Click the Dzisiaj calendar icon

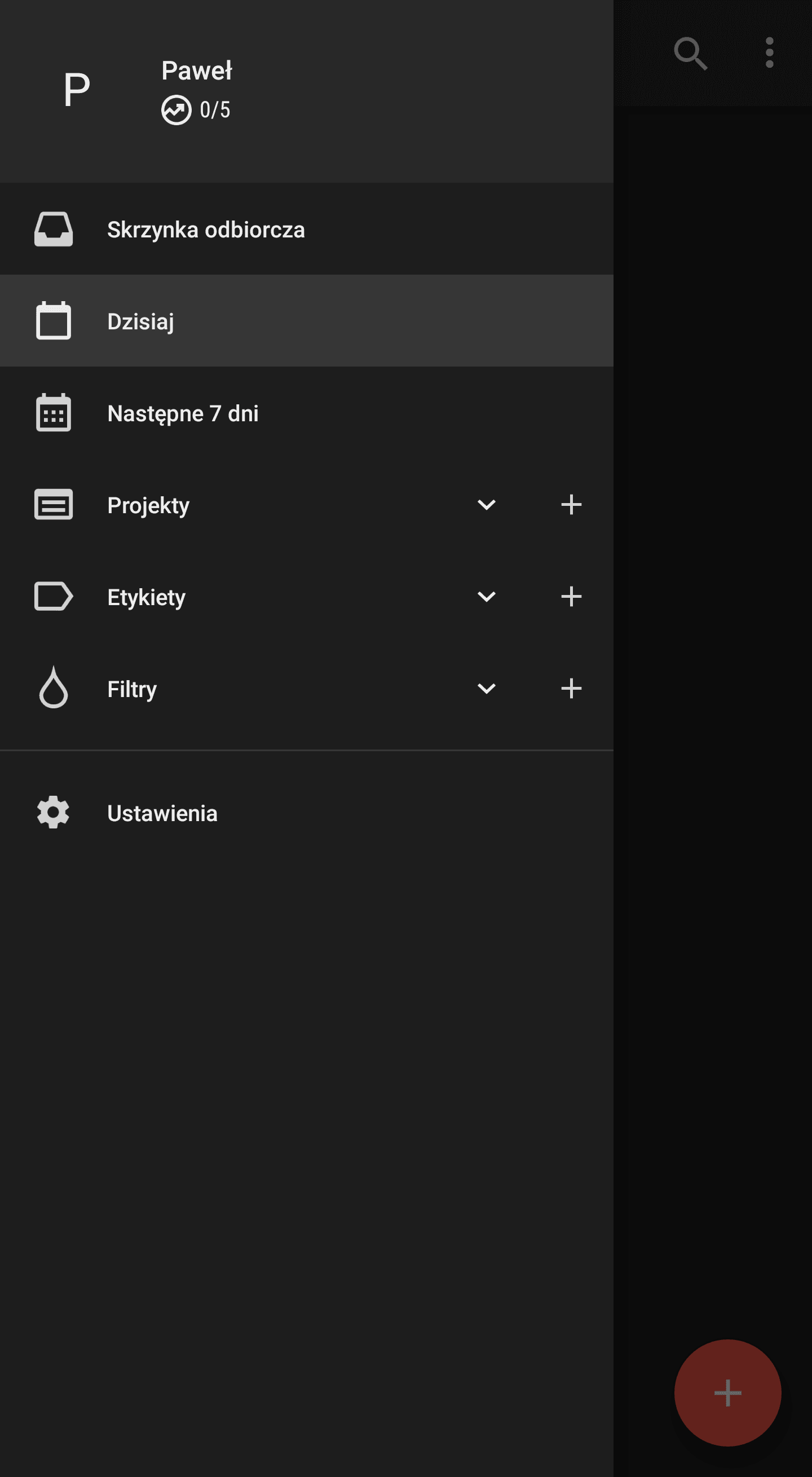tap(54, 320)
